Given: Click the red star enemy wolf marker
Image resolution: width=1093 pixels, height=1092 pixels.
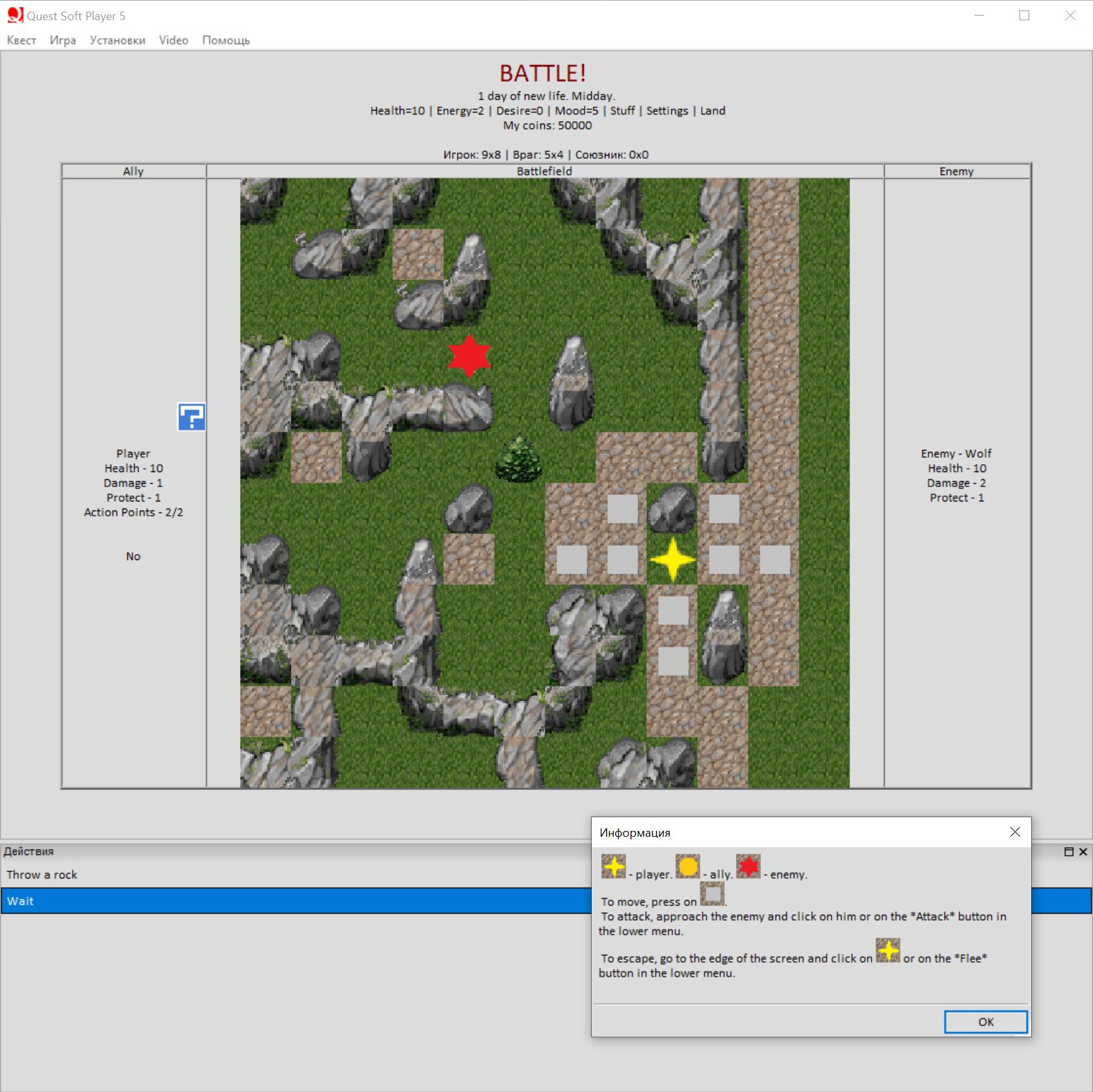Looking at the screenshot, I should point(469,356).
